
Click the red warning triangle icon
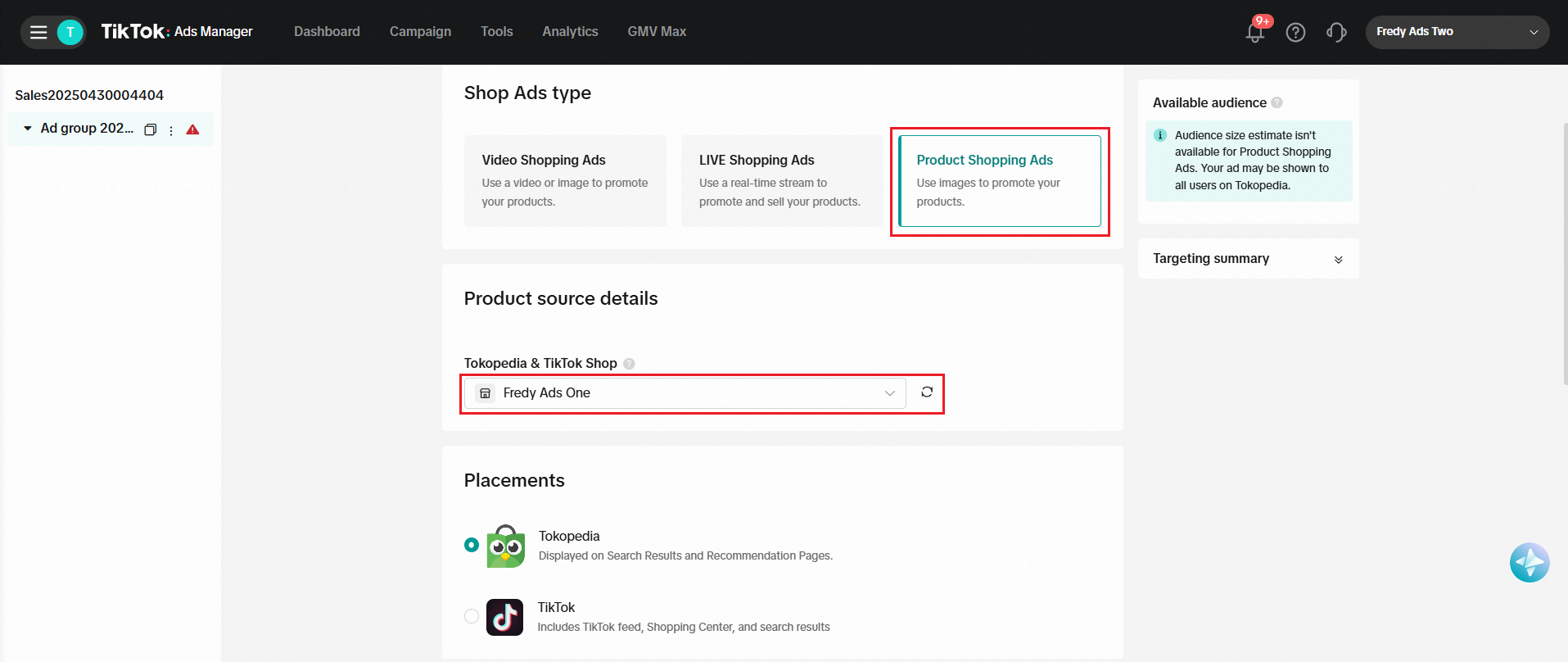tap(193, 129)
